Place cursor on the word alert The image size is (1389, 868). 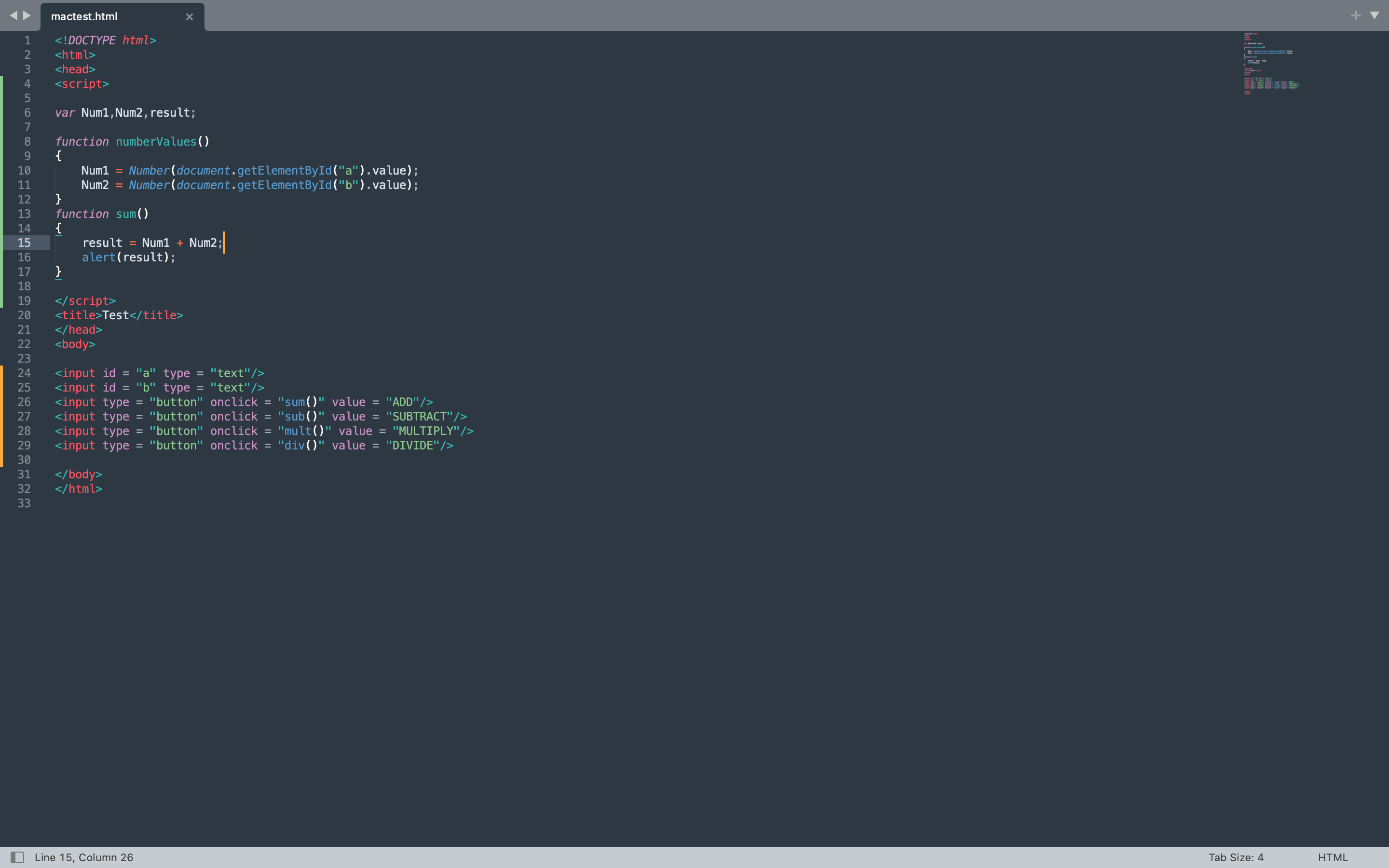[99, 257]
